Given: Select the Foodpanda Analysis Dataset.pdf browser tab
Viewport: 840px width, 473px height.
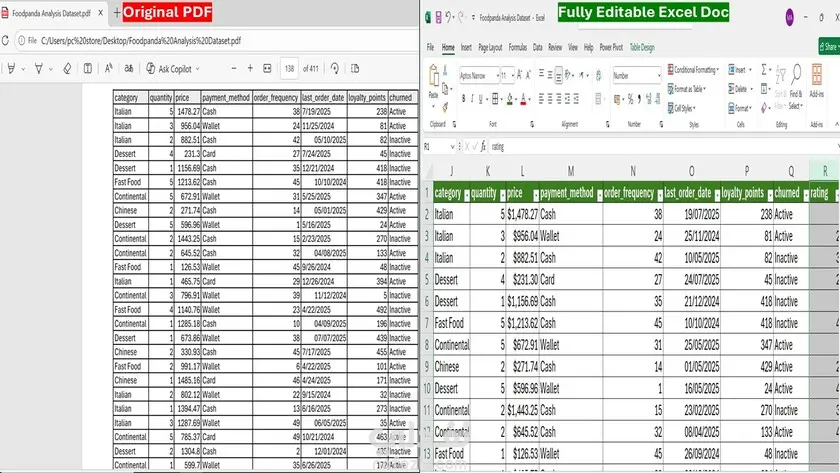Looking at the screenshot, I should coord(52,13).
